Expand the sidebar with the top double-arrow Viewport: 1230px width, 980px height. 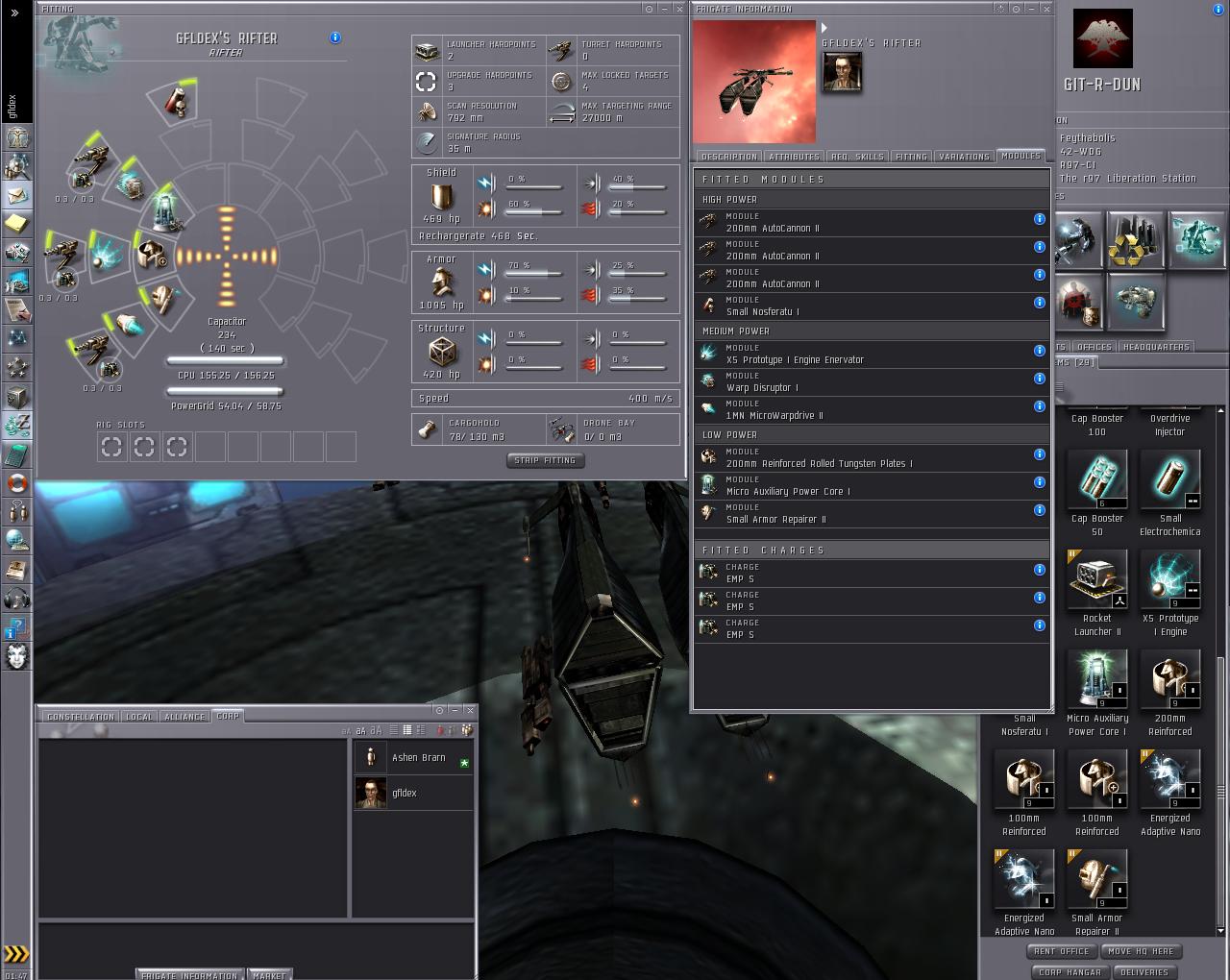pos(14,12)
